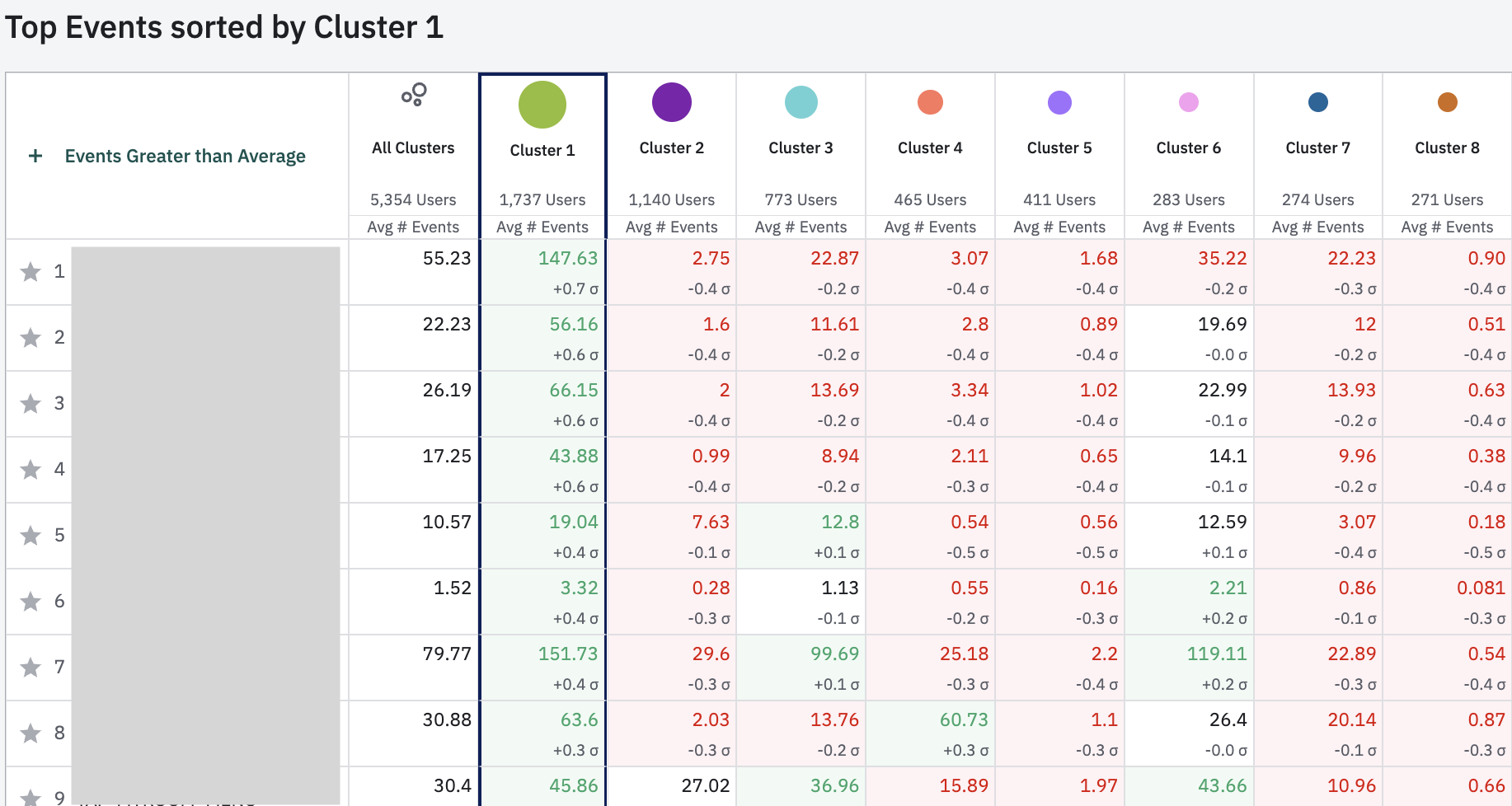1512x806 pixels.
Task: Click the 465 Users count
Action: point(930,200)
